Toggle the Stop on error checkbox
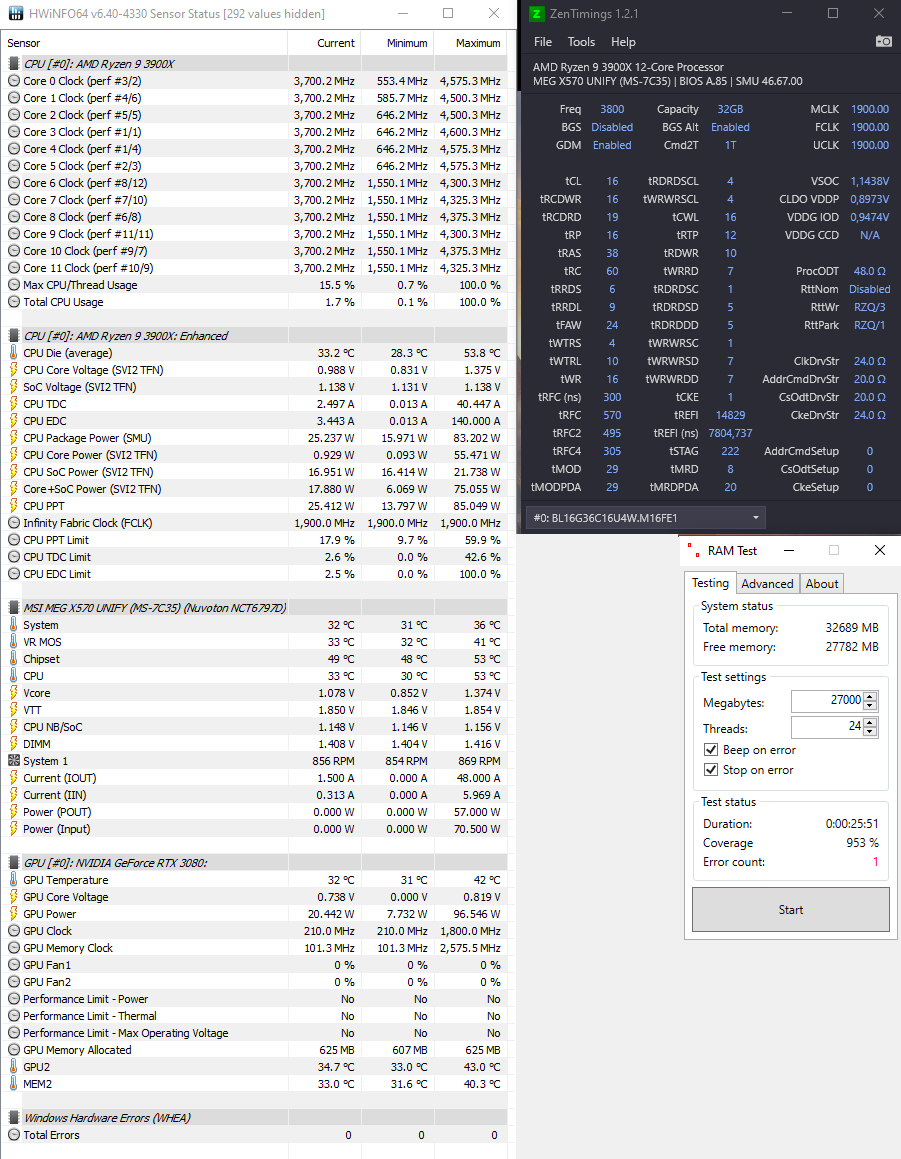Image resolution: width=901 pixels, height=1159 pixels. pyautogui.click(x=711, y=770)
